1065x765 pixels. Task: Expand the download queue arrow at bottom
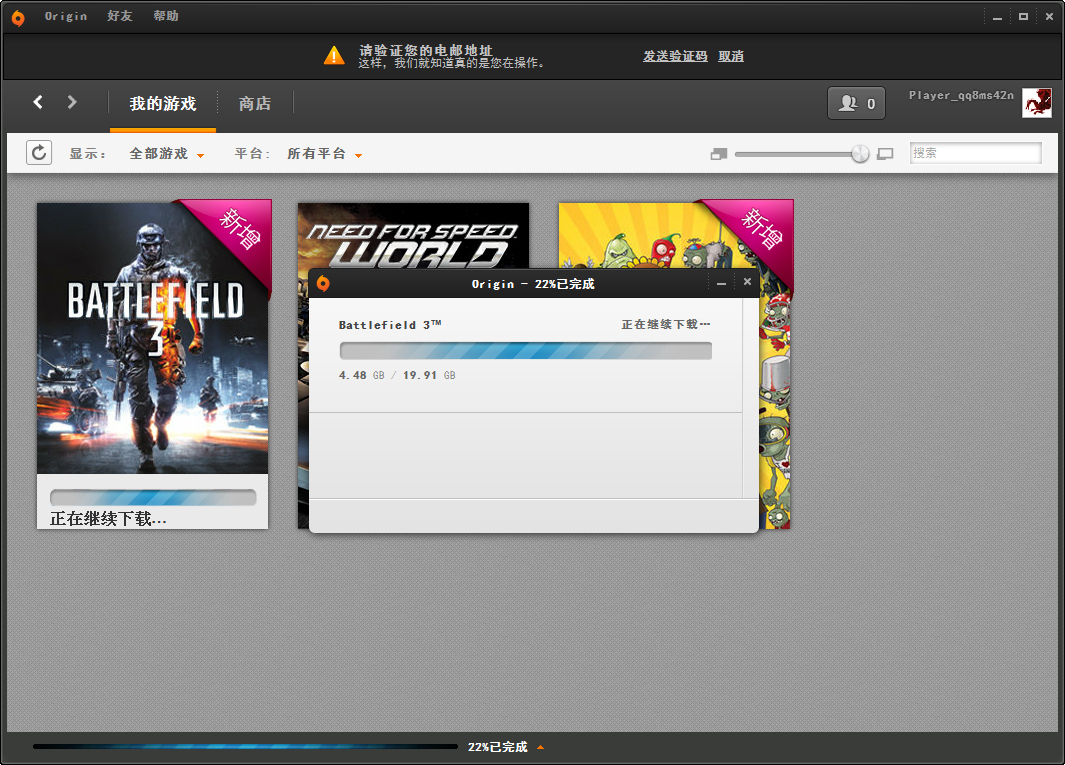point(541,747)
